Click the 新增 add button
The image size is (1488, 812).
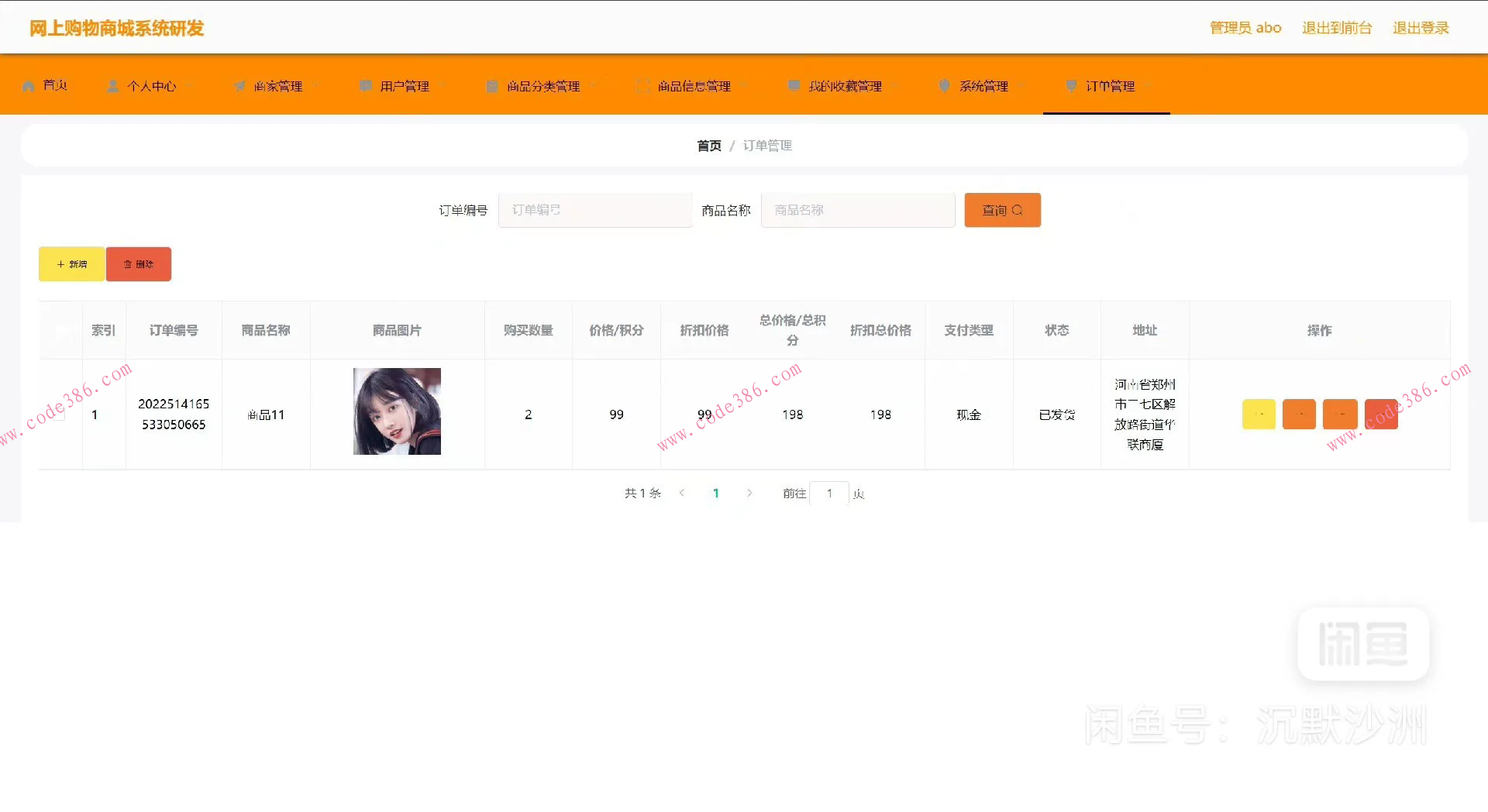tap(71, 263)
